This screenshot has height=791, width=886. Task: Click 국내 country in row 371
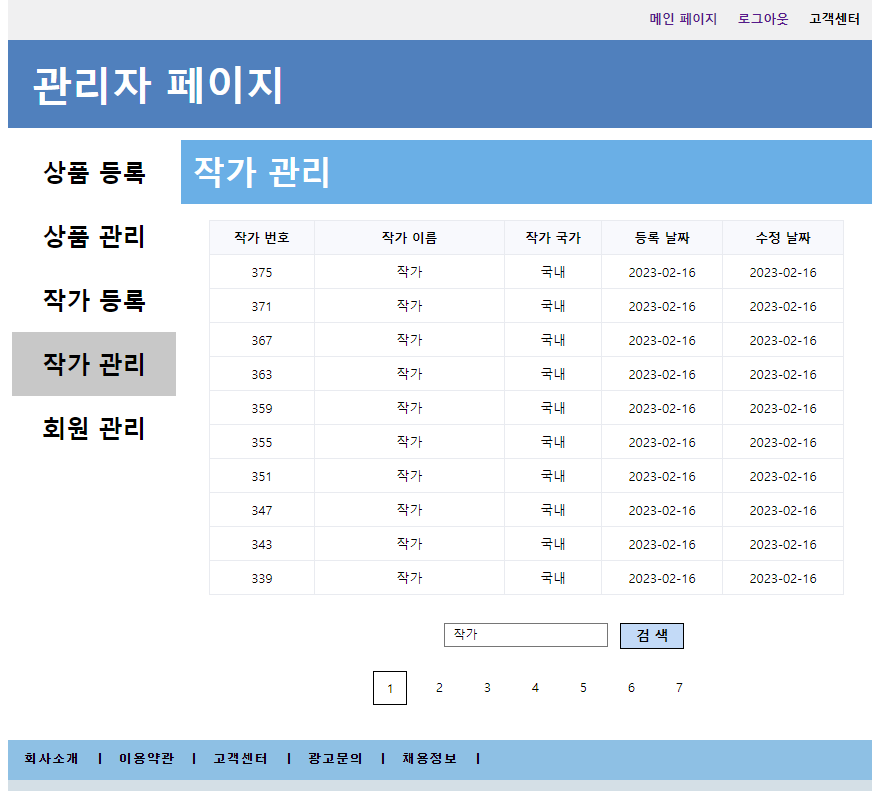pyautogui.click(x=553, y=306)
